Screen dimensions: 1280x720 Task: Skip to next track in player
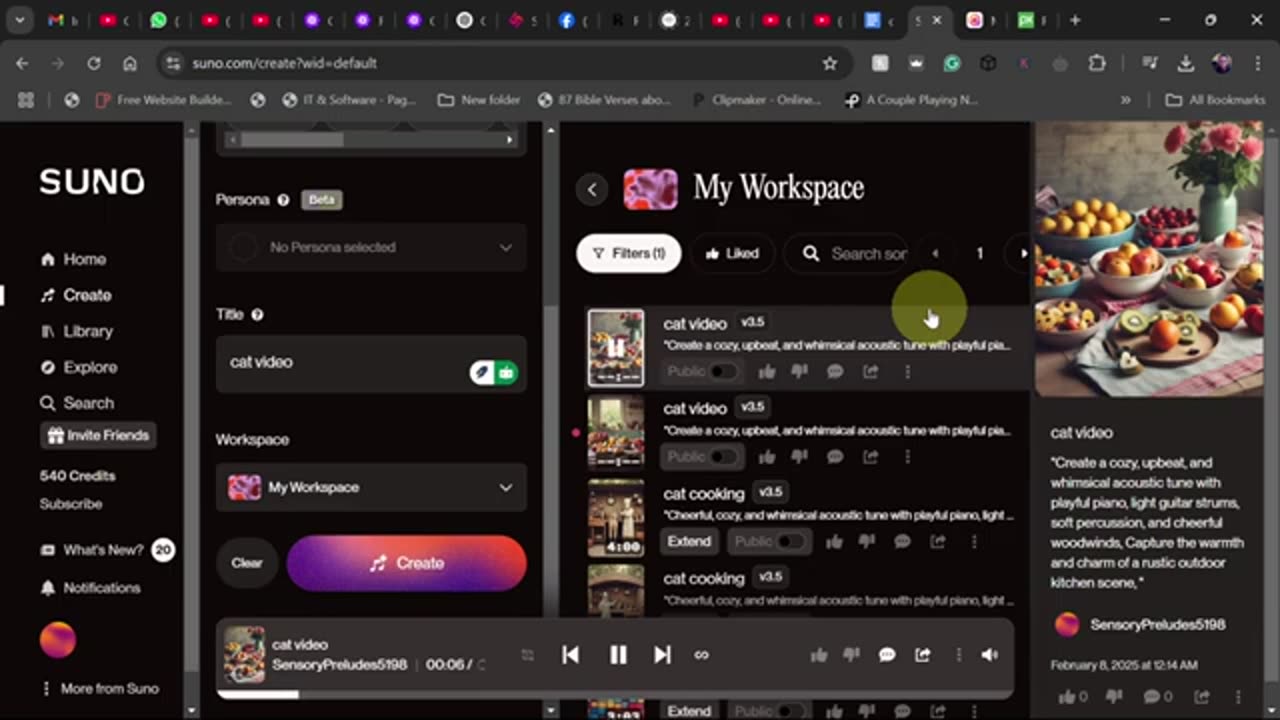[662, 655]
